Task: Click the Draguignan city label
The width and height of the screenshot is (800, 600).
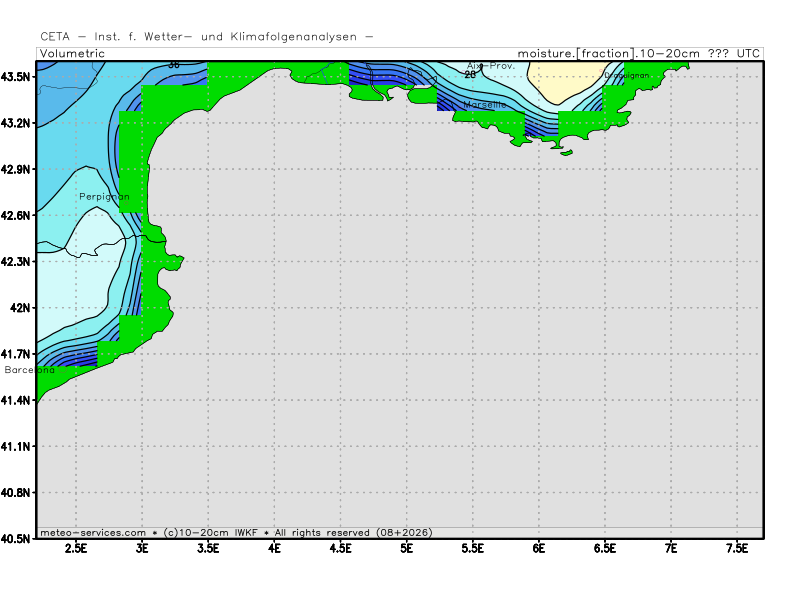Action: (626, 75)
